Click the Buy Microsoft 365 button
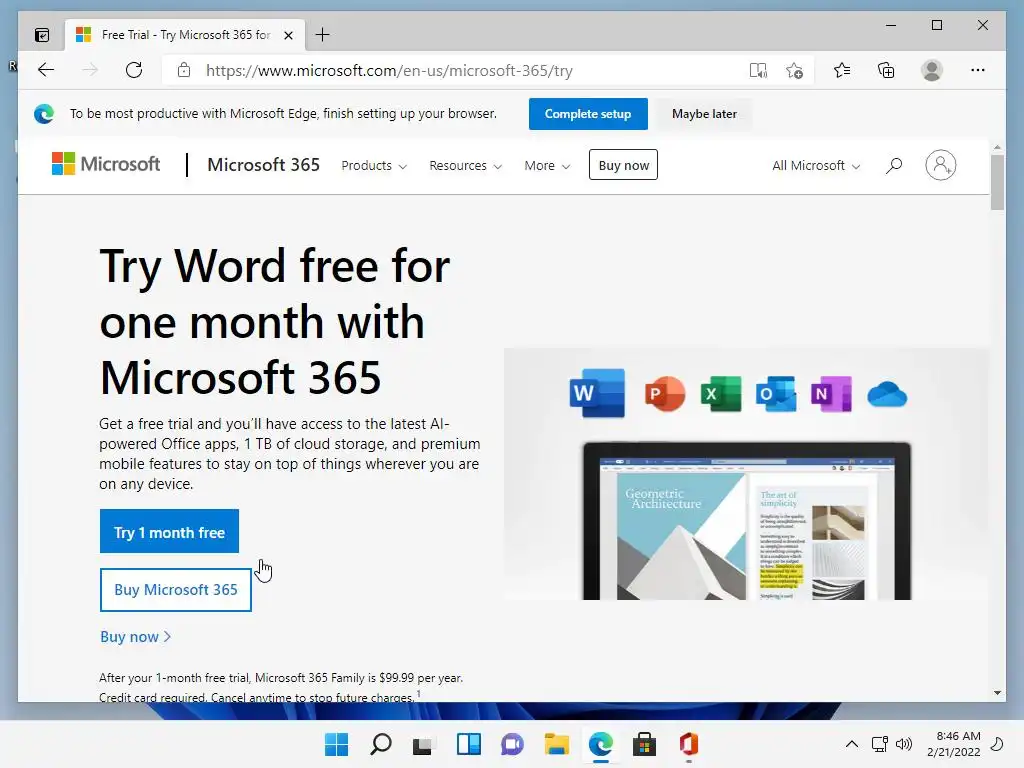This screenshot has height=768, width=1024. (x=176, y=590)
